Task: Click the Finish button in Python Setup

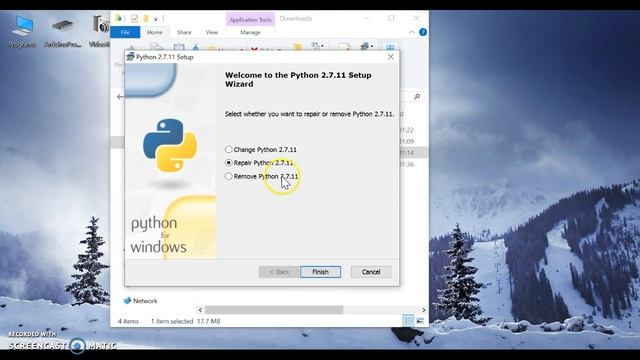Action: 320,272
